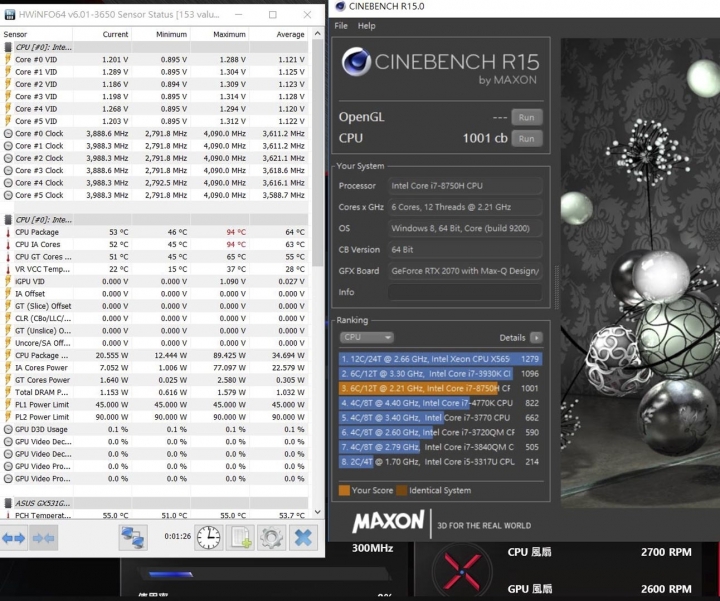720x601 pixels.
Task: Open the Cinebench File menu
Action: pos(341,26)
